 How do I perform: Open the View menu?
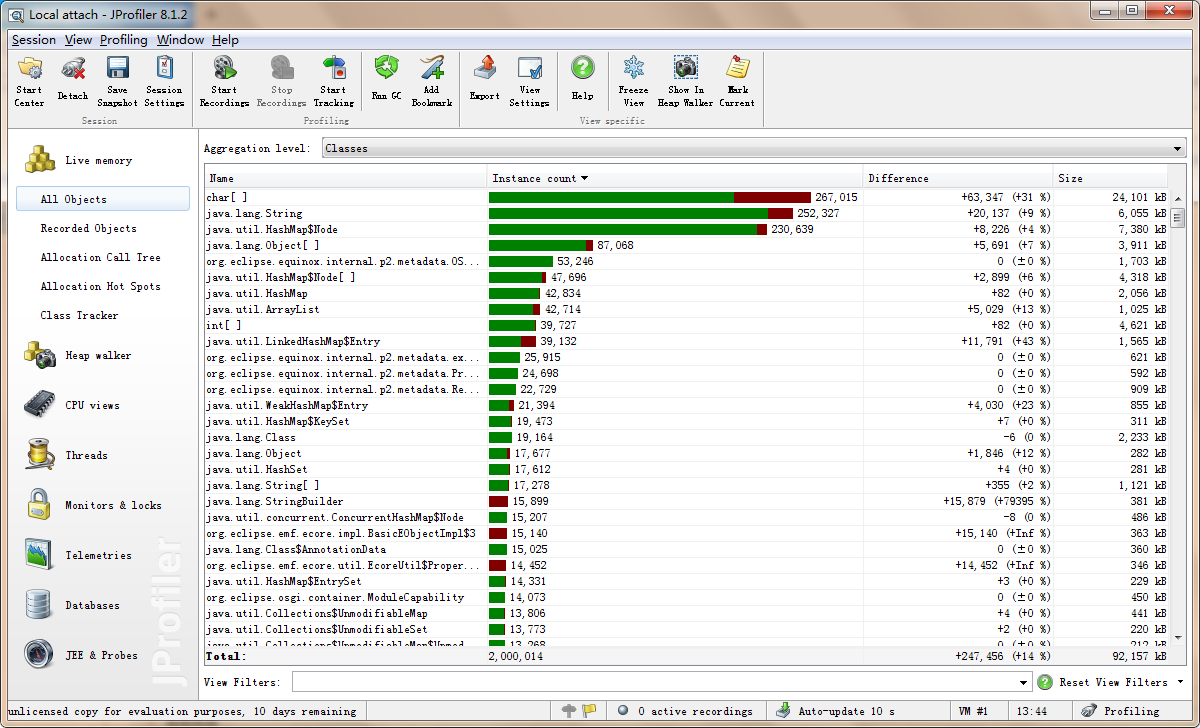pyautogui.click(x=78, y=40)
